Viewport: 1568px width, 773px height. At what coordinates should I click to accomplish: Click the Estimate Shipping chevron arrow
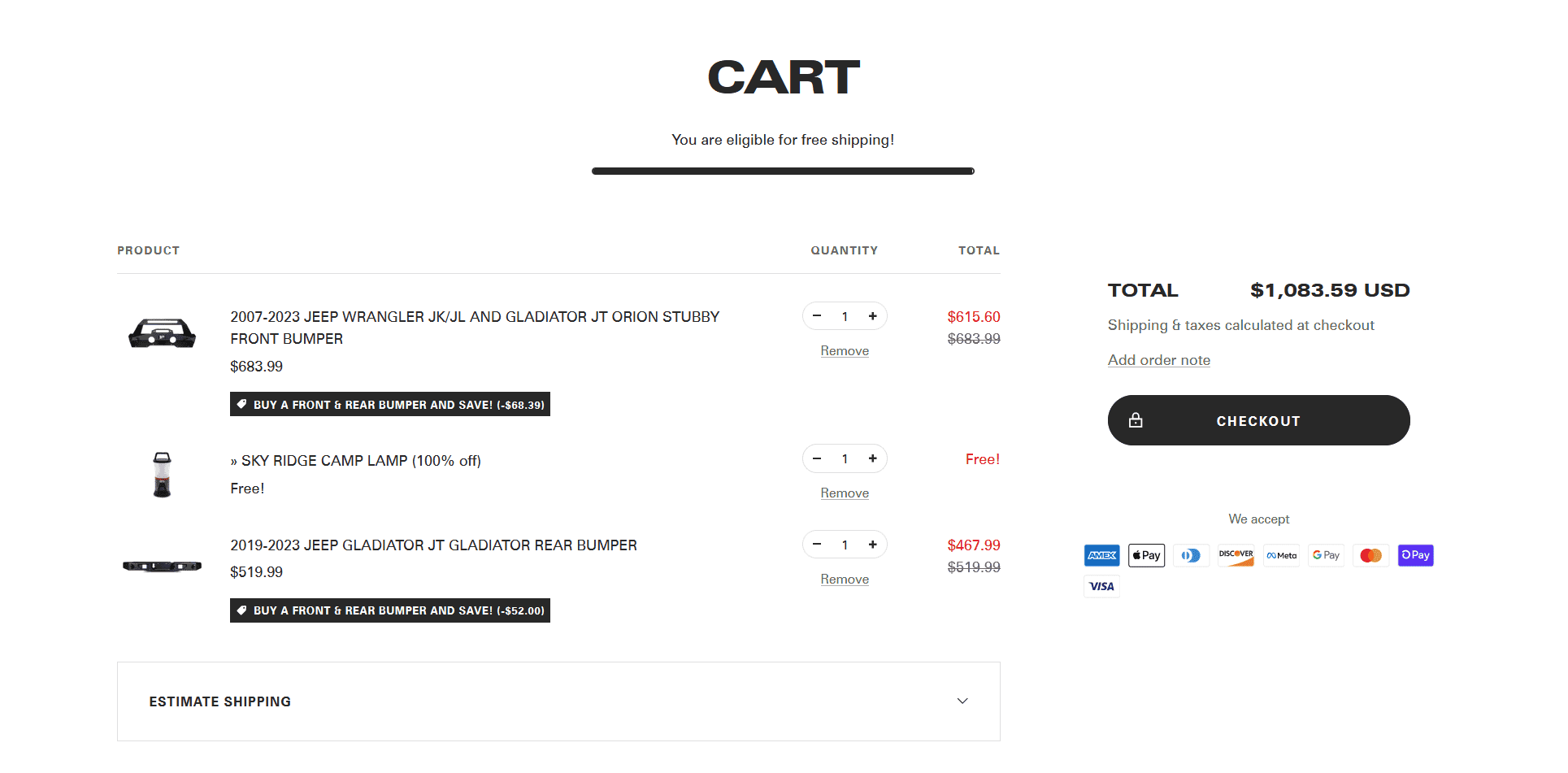click(962, 701)
